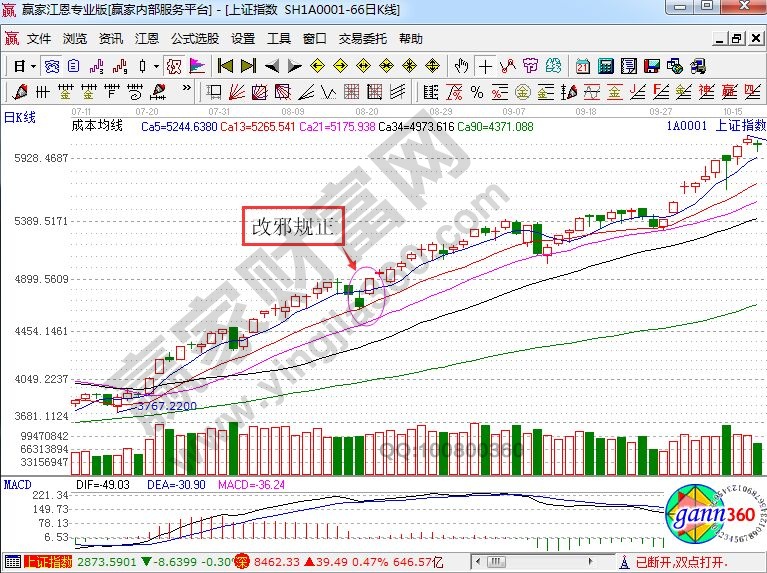This screenshot has height=573, width=767.
Task: Click the calculator icon in the toolbar
Action: (604, 66)
